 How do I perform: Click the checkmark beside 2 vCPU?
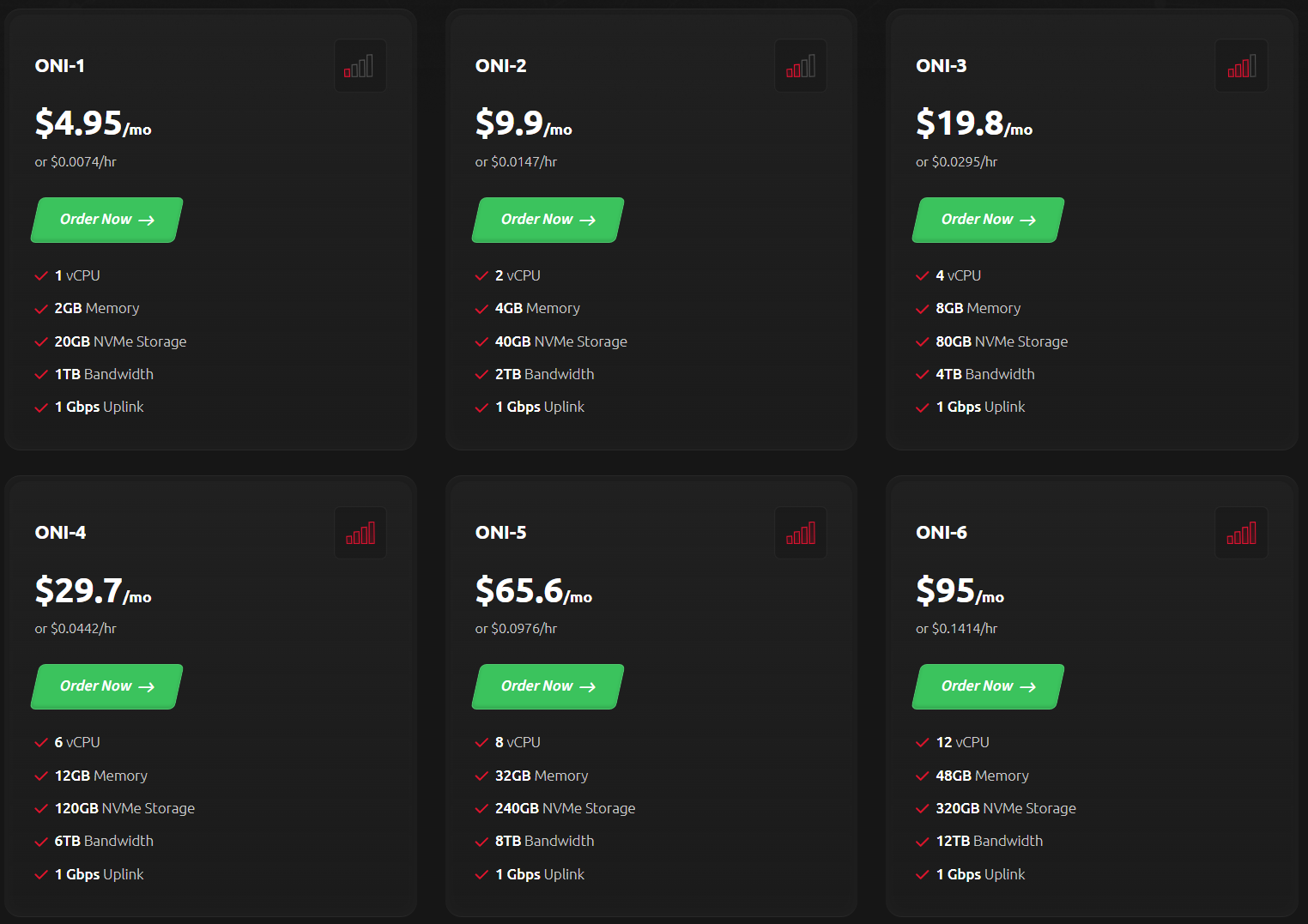point(481,276)
